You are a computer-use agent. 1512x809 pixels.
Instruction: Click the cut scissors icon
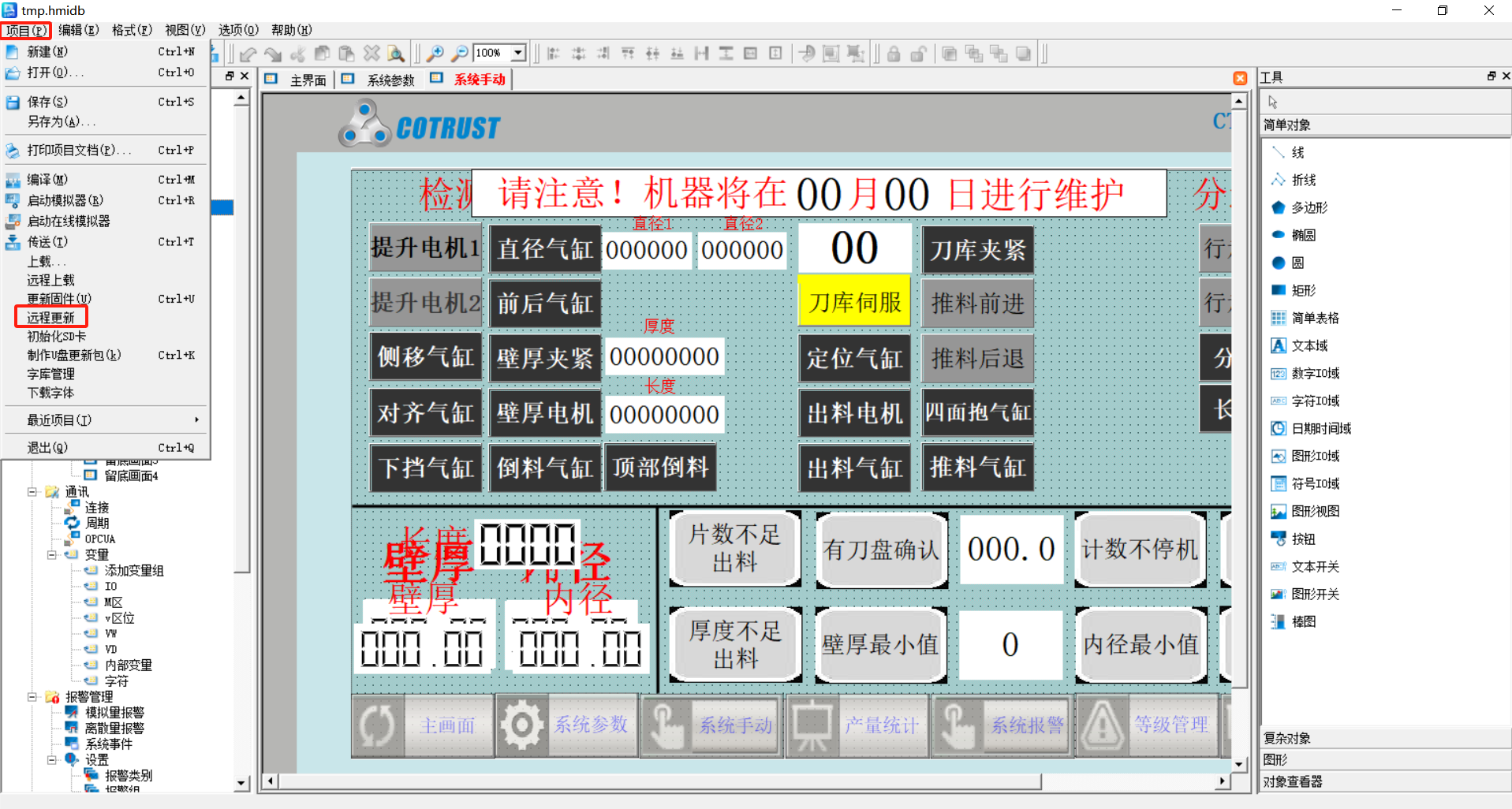click(x=297, y=54)
